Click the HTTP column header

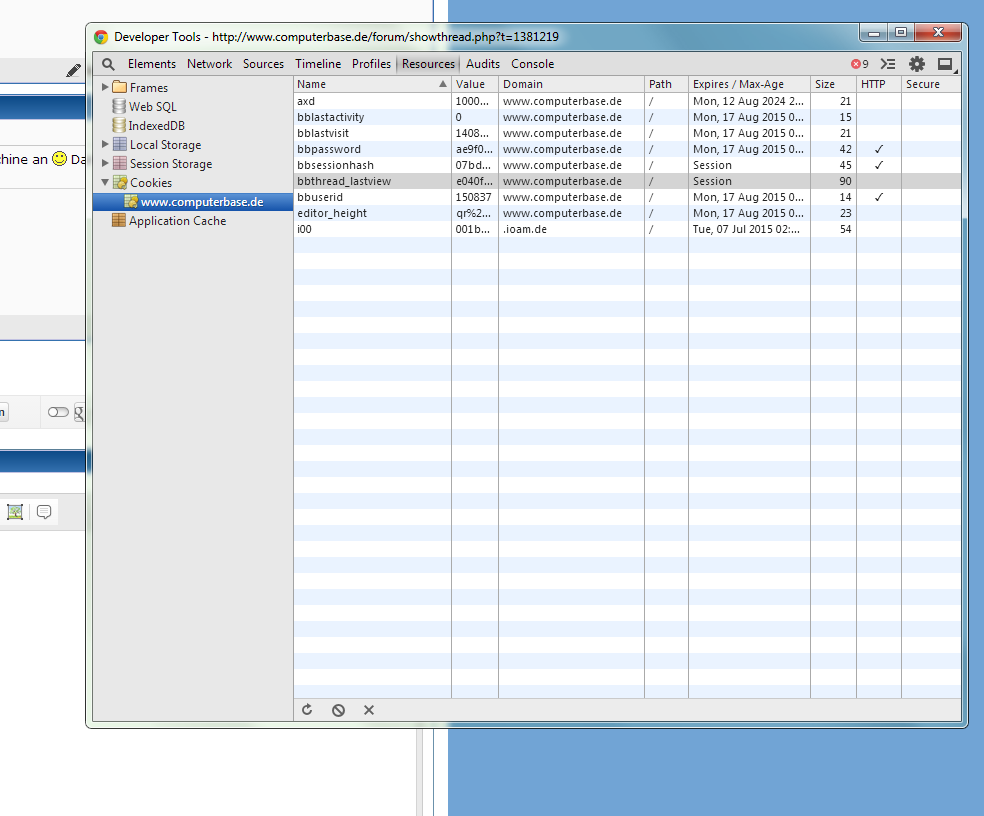coord(879,84)
